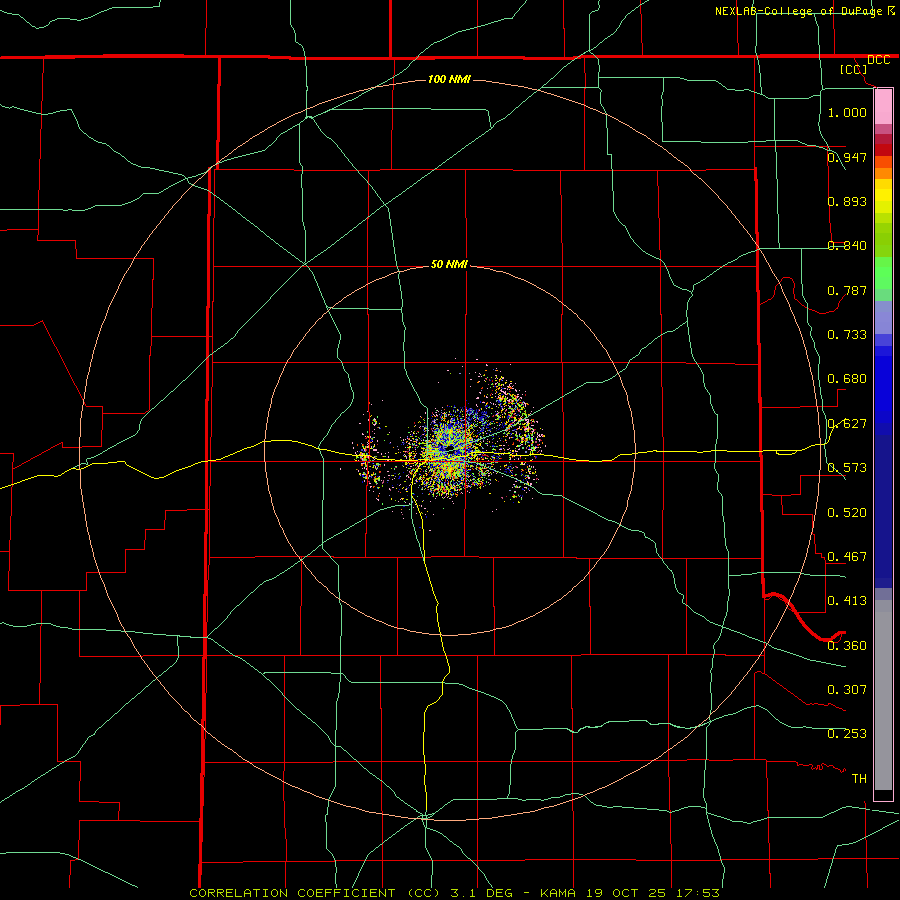Click the [CC] legend title
The width and height of the screenshot is (900, 900).
(854, 69)
